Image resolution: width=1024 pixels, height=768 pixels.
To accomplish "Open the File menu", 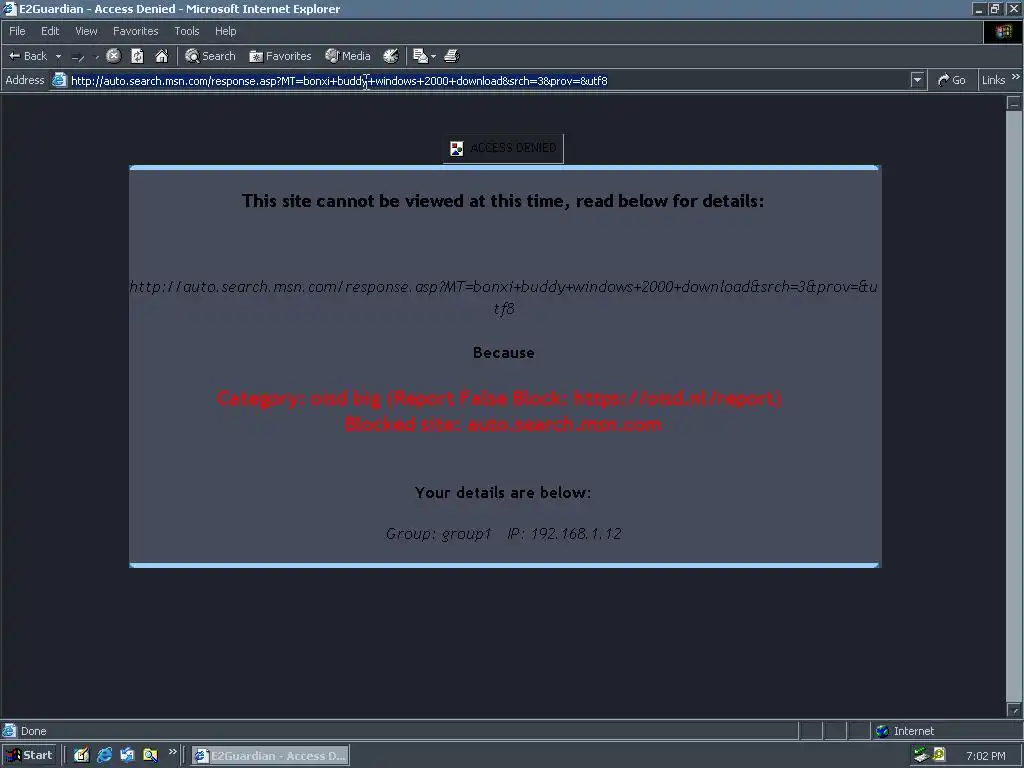I will tap(17, 31).
